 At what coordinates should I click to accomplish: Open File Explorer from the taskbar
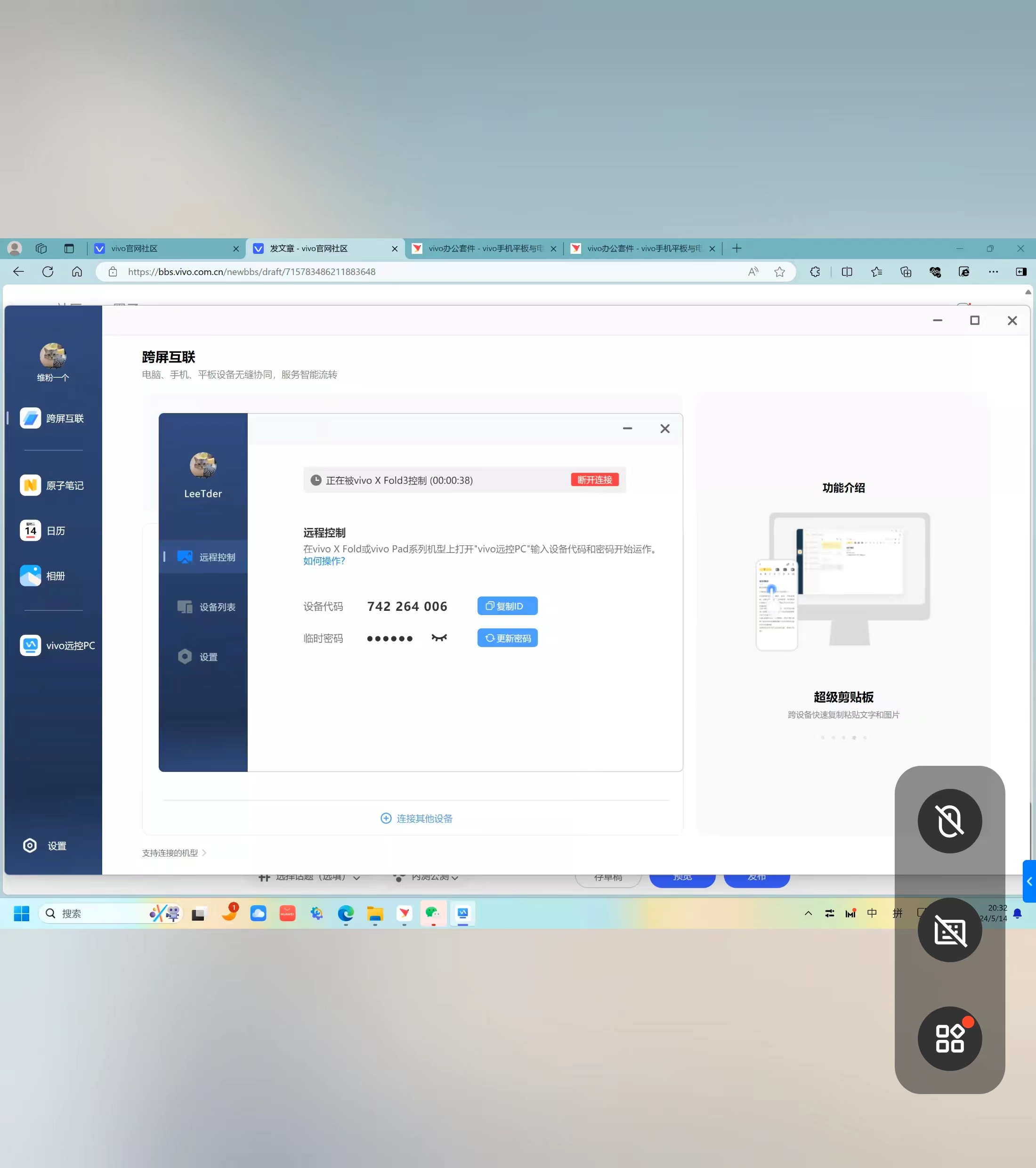click(375, 913)
